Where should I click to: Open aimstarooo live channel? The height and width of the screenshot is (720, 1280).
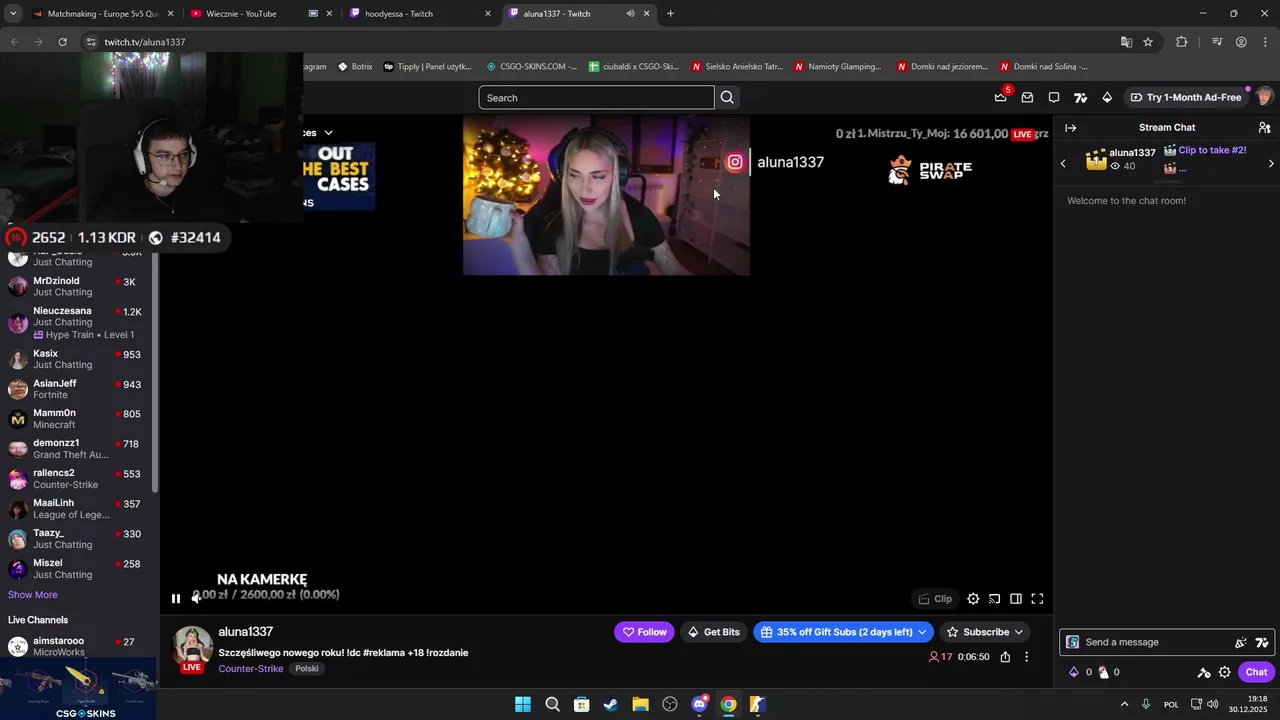click(78, 646)
